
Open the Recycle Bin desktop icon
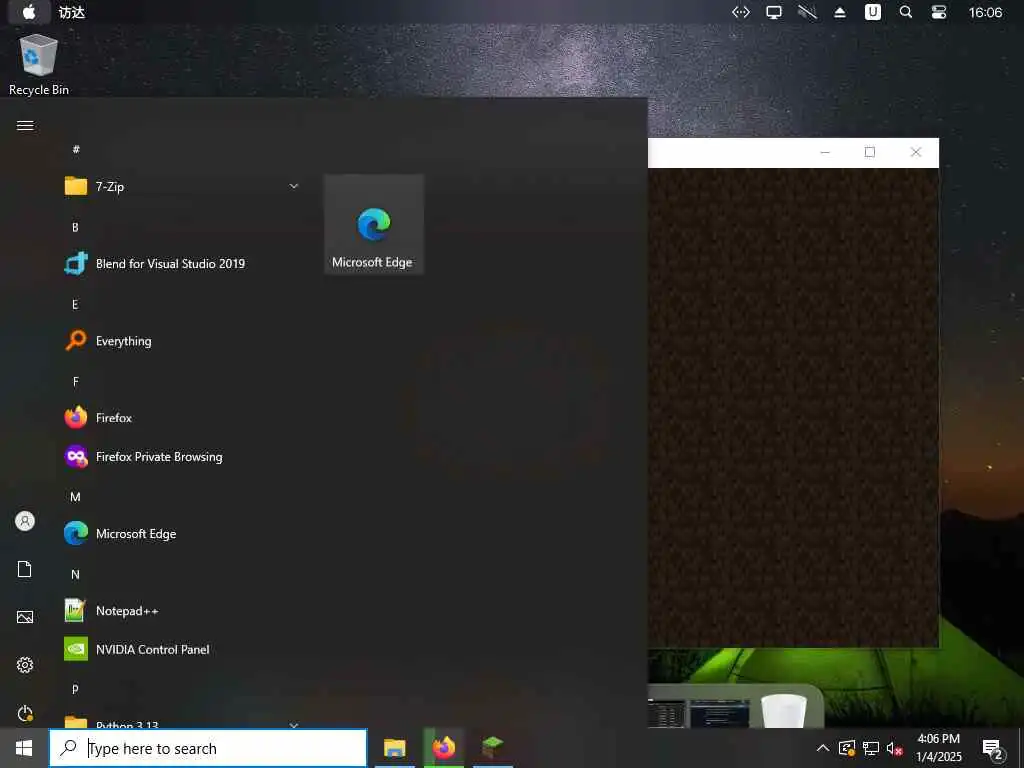pos(39,65)
